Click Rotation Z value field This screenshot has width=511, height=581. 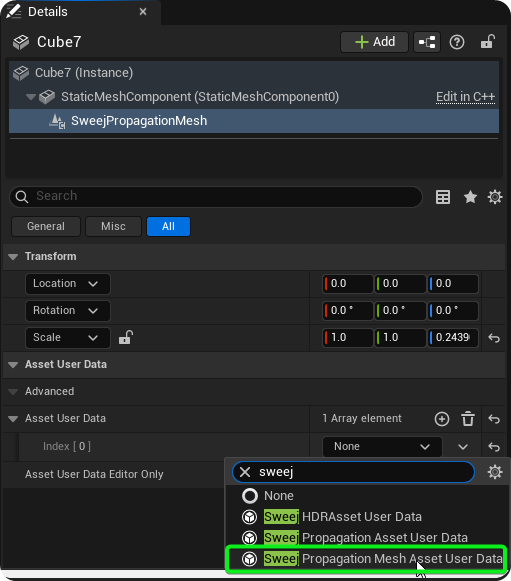click(x=453, y=311)
